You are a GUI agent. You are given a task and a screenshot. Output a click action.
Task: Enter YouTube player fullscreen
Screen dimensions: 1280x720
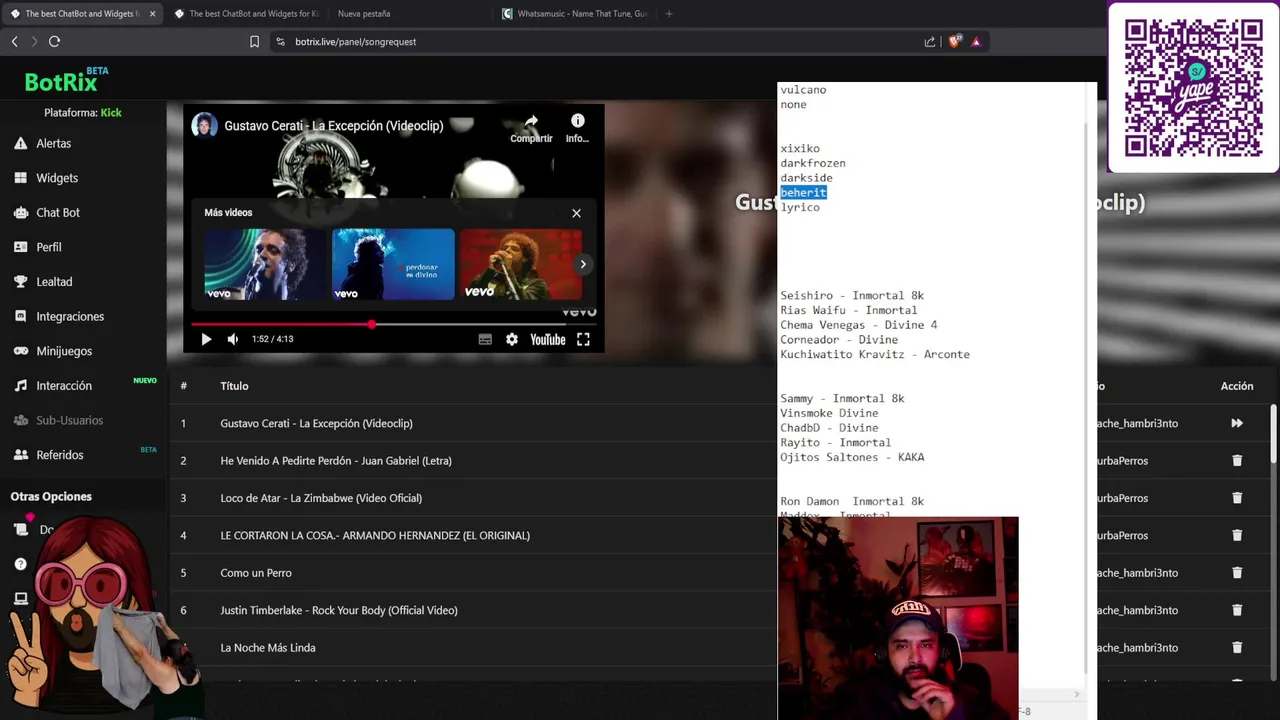click(x=583, y=339)
